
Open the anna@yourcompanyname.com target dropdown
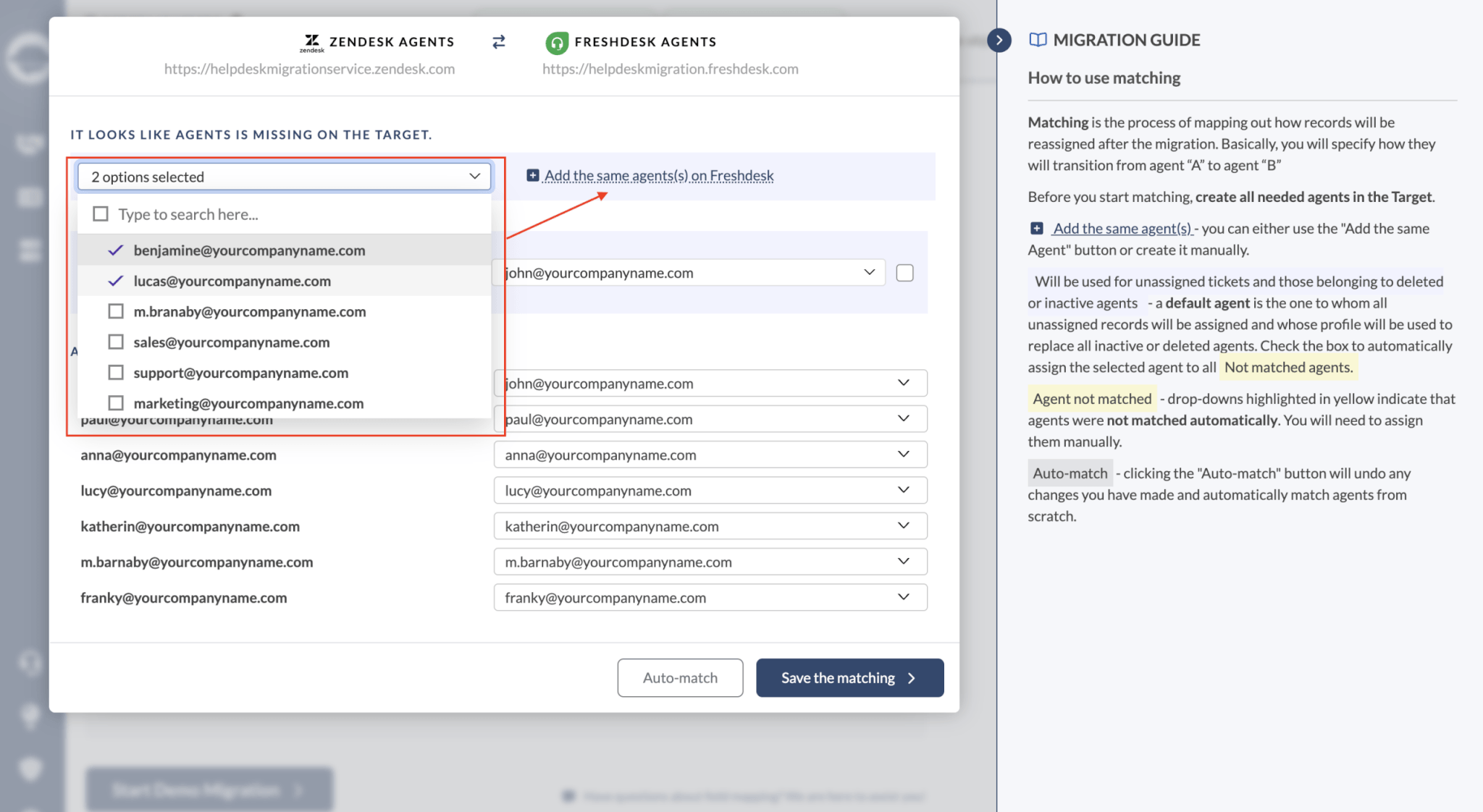click(710, 454)
